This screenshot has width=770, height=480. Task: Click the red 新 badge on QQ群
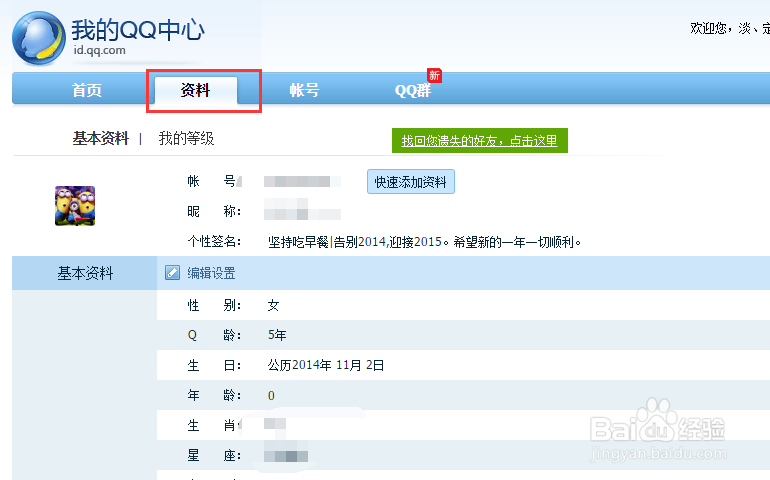click(434, 75)
